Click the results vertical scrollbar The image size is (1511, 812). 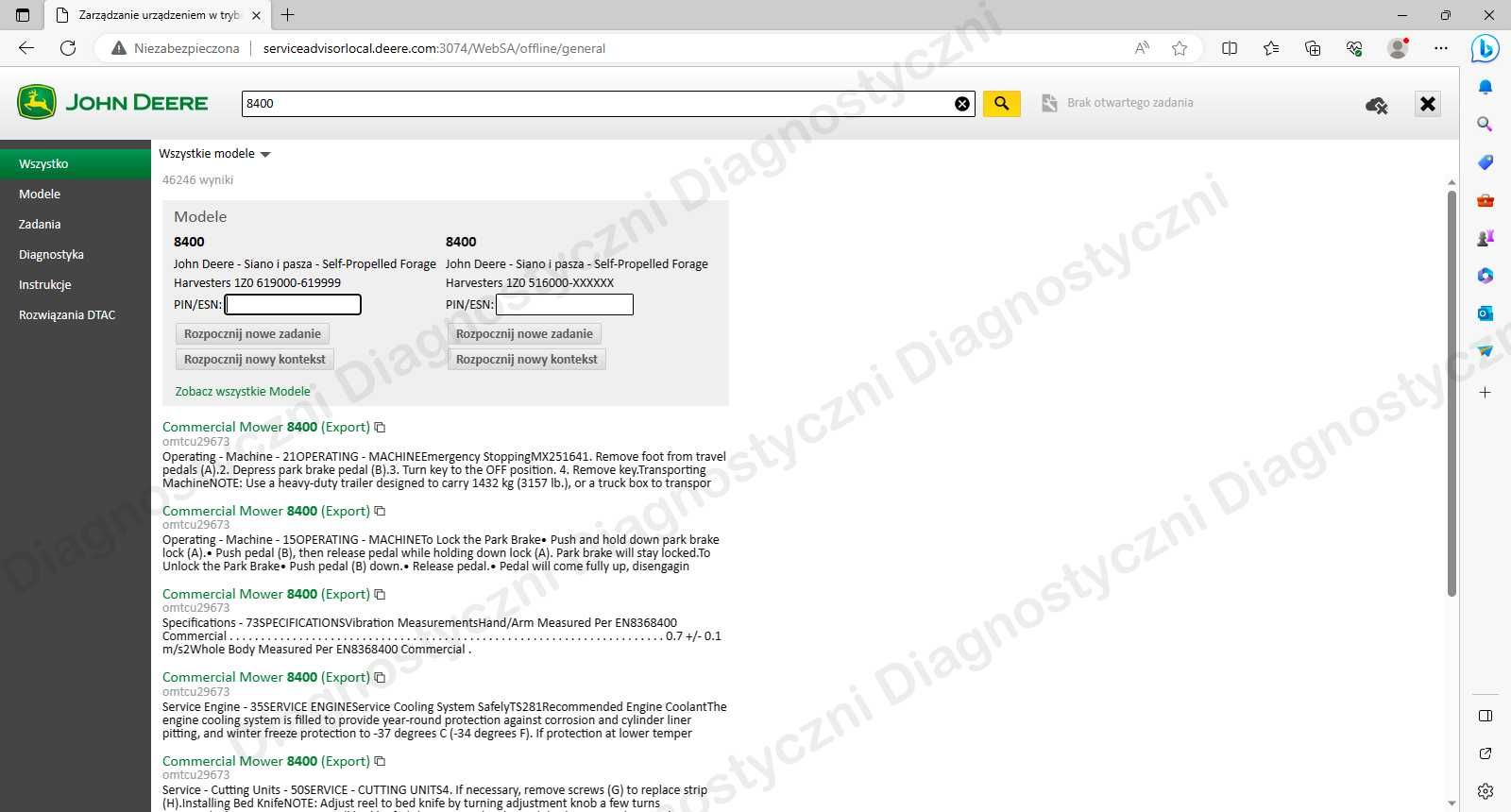1452,393
